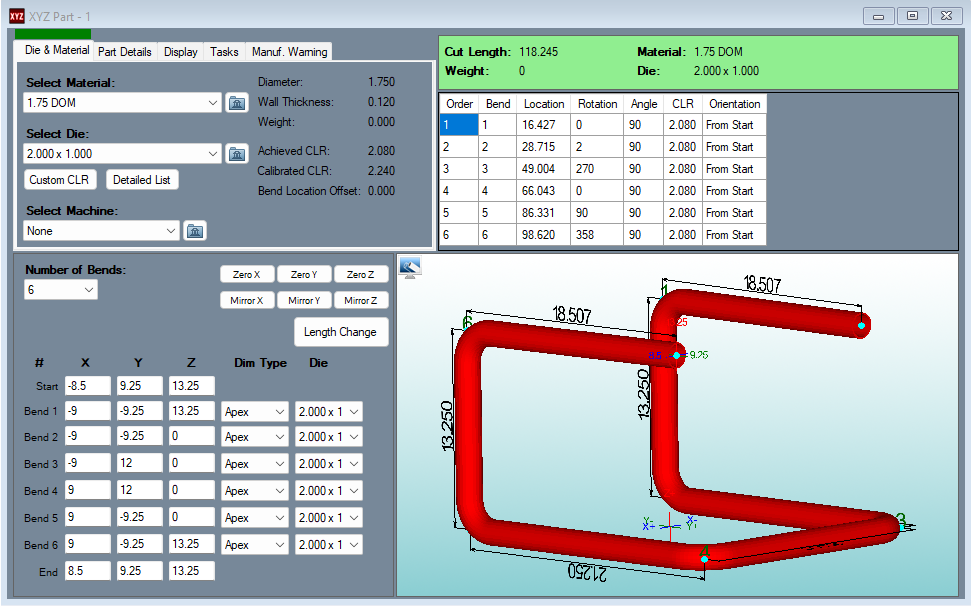
Task: Open the Display tab
Action: coord(180,52)
